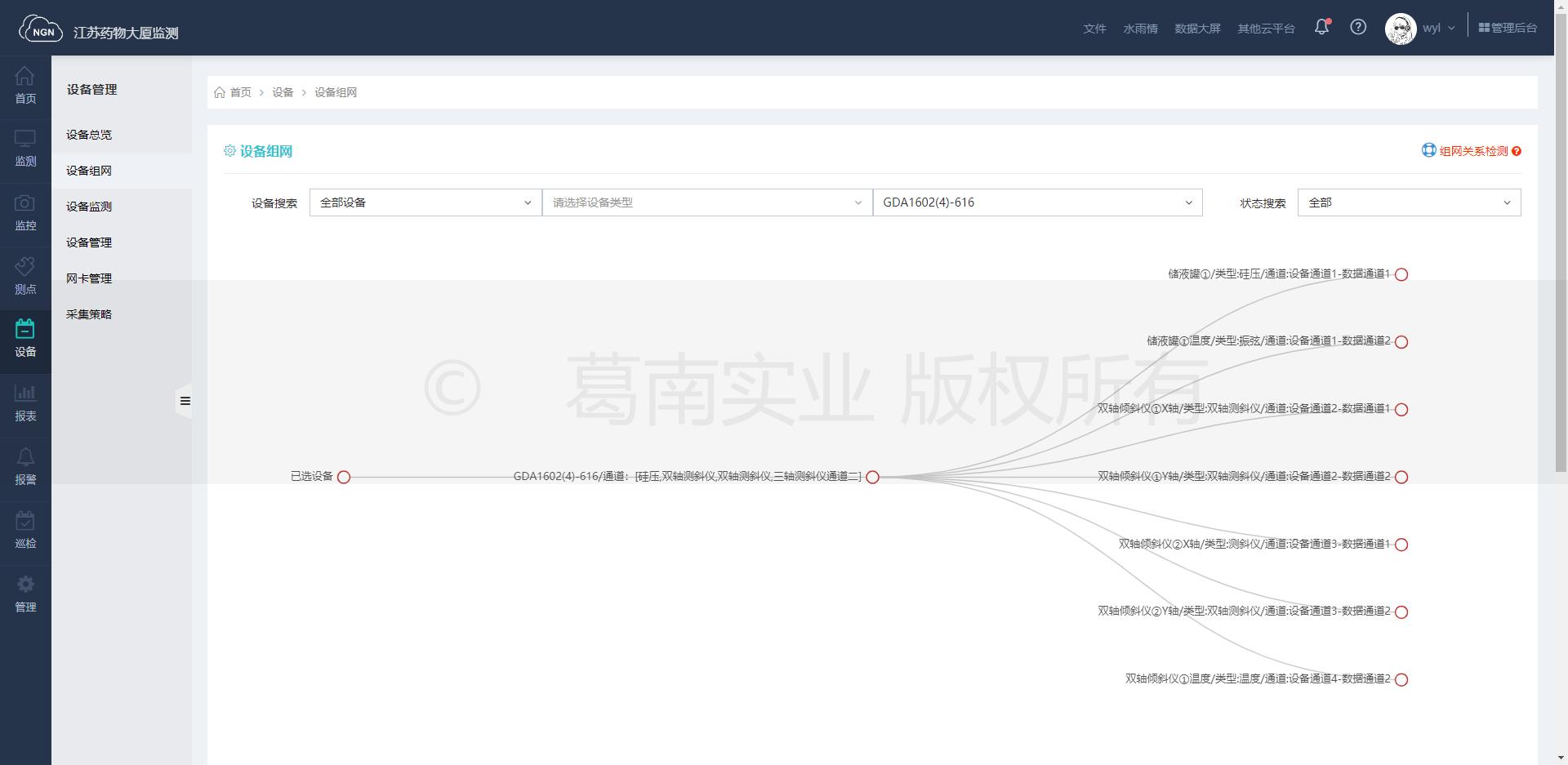Viewport: 1568px width, 765px height.
Task: Toggle the 已选设备 root tree node
Action: click(344, 478)
